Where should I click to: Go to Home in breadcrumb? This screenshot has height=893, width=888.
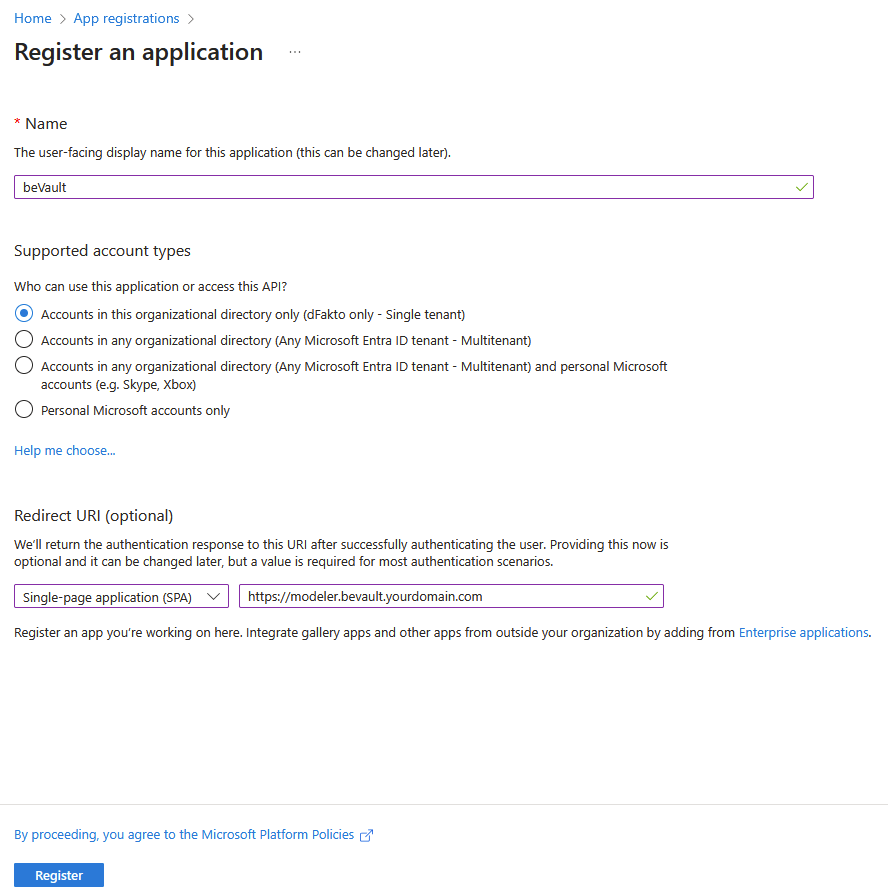(x=33, y=19)
